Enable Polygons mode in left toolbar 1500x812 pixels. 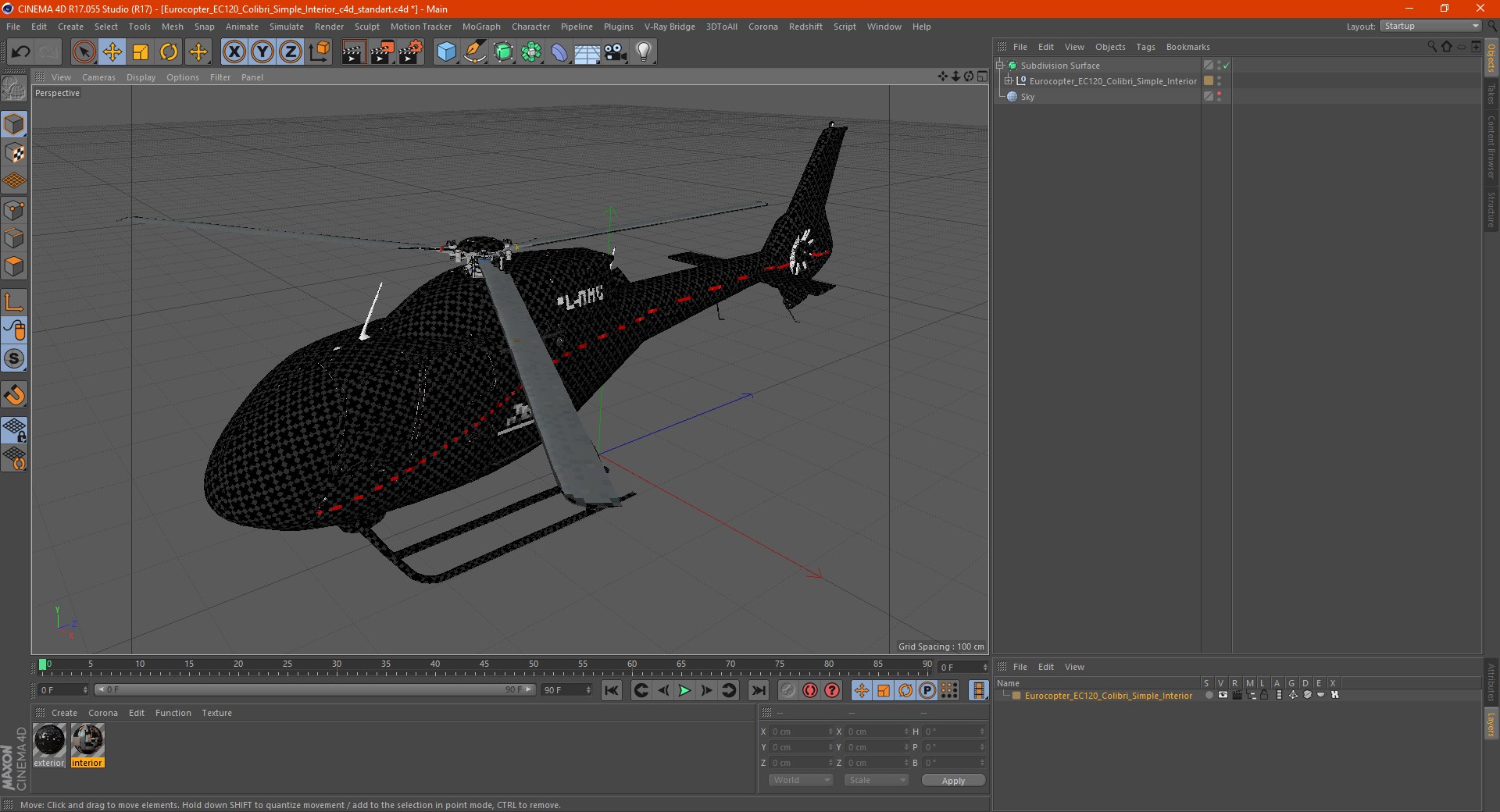coord(15,266)
